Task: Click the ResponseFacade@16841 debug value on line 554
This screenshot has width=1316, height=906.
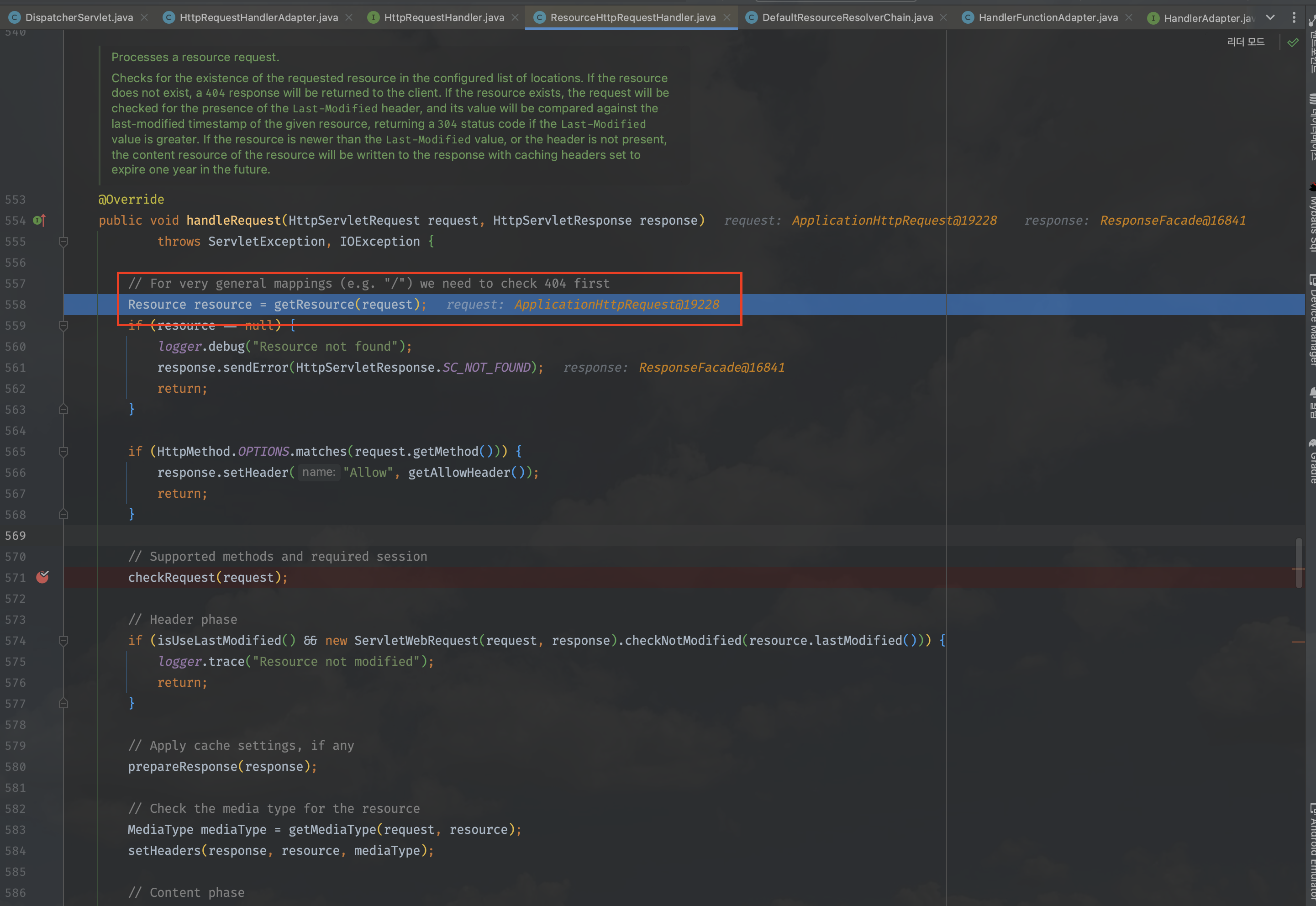Action: tap(1173, 220)
